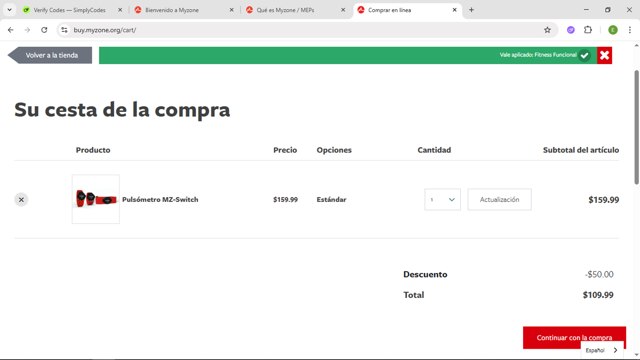Click the Subtotal del artículo column header
Screen dimensions: 640x360
point(581,150)
